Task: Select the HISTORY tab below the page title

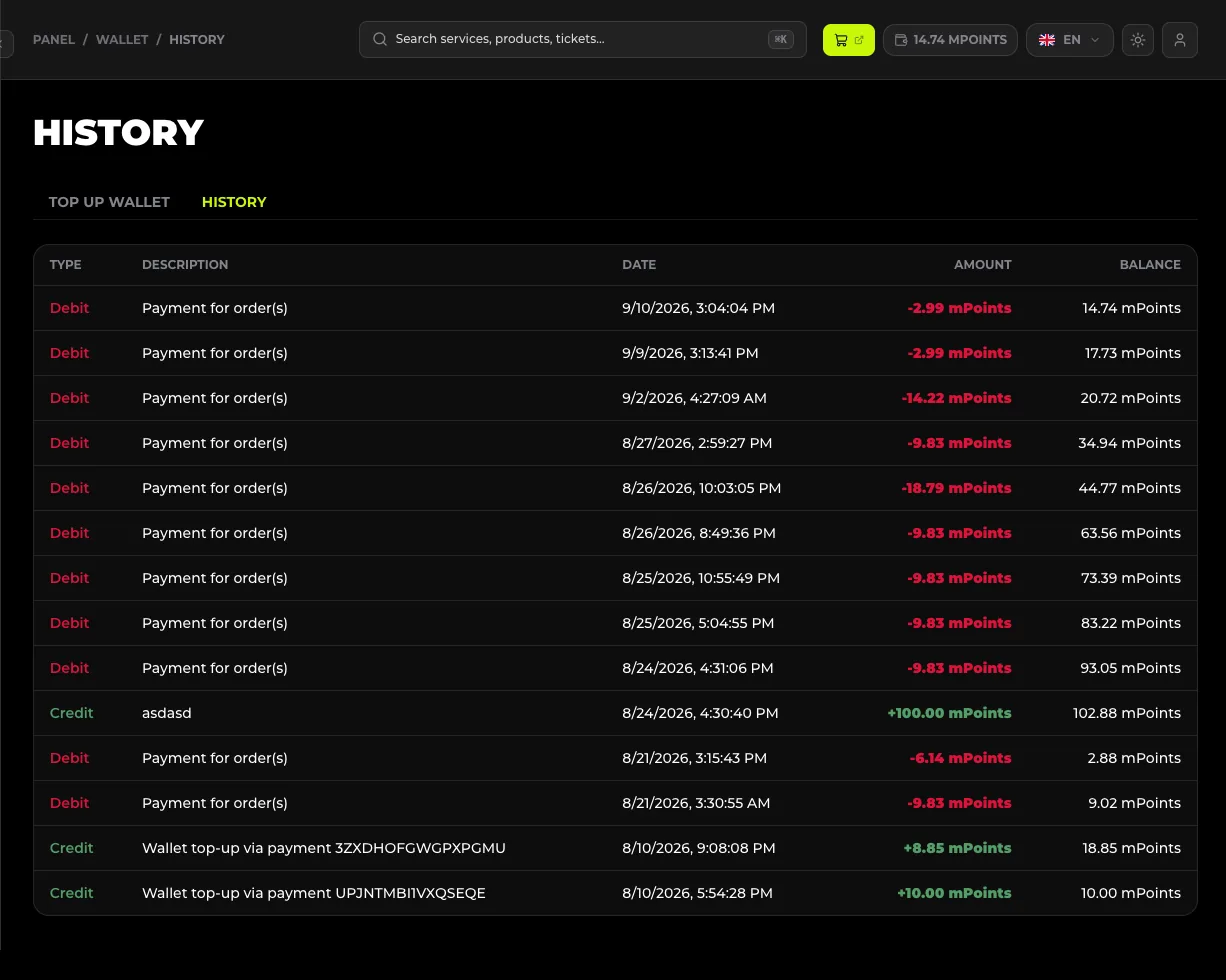Action: coord(234,202)
